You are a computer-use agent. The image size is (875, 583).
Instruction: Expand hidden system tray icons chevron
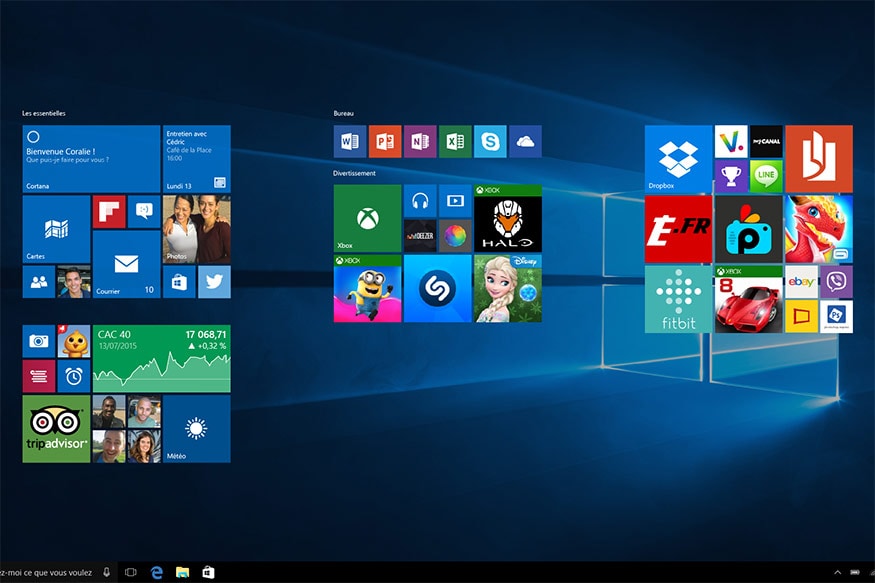(x=838, y=572)
